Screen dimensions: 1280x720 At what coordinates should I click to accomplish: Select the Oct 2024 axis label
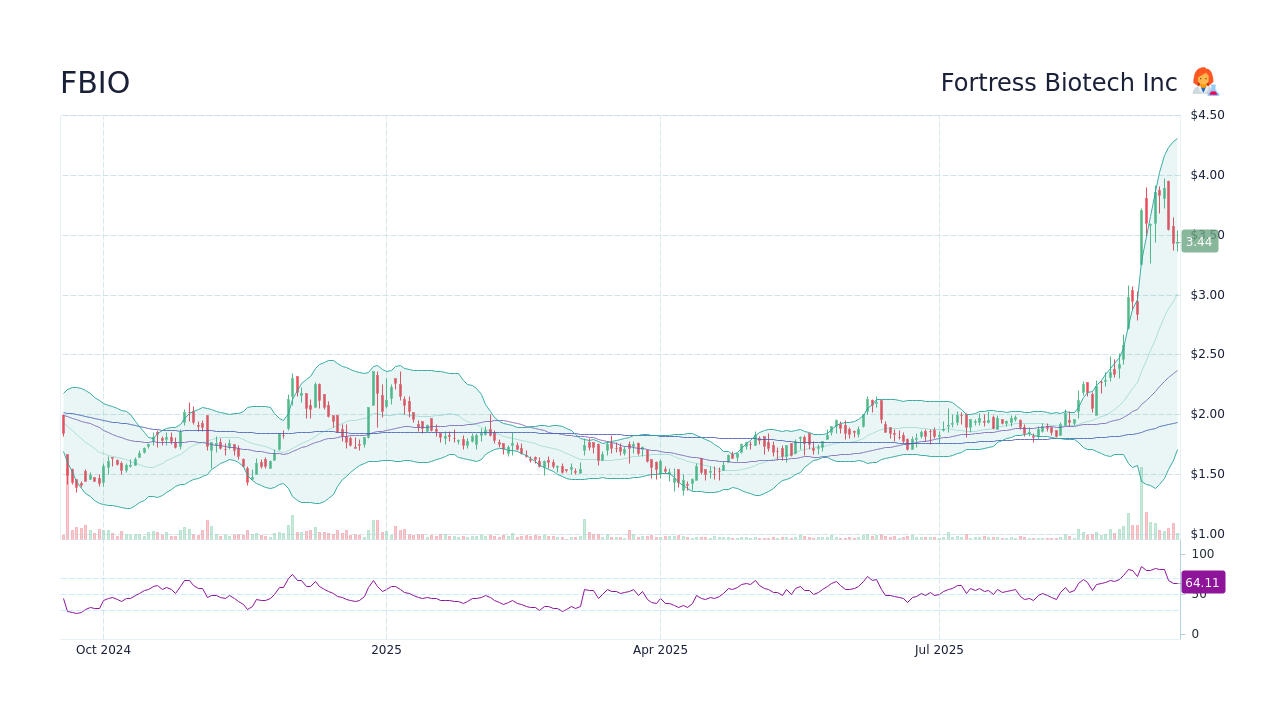point(102,649)
